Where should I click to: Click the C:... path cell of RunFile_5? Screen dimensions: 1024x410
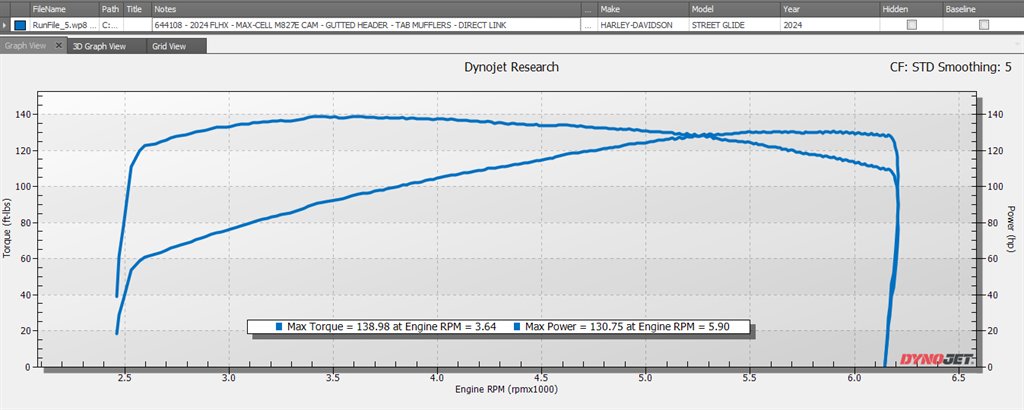coord(111,25)
